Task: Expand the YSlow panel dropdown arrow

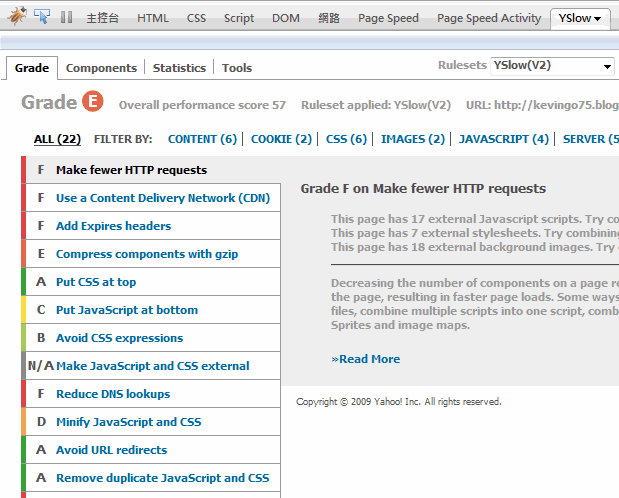Action: 597,19
